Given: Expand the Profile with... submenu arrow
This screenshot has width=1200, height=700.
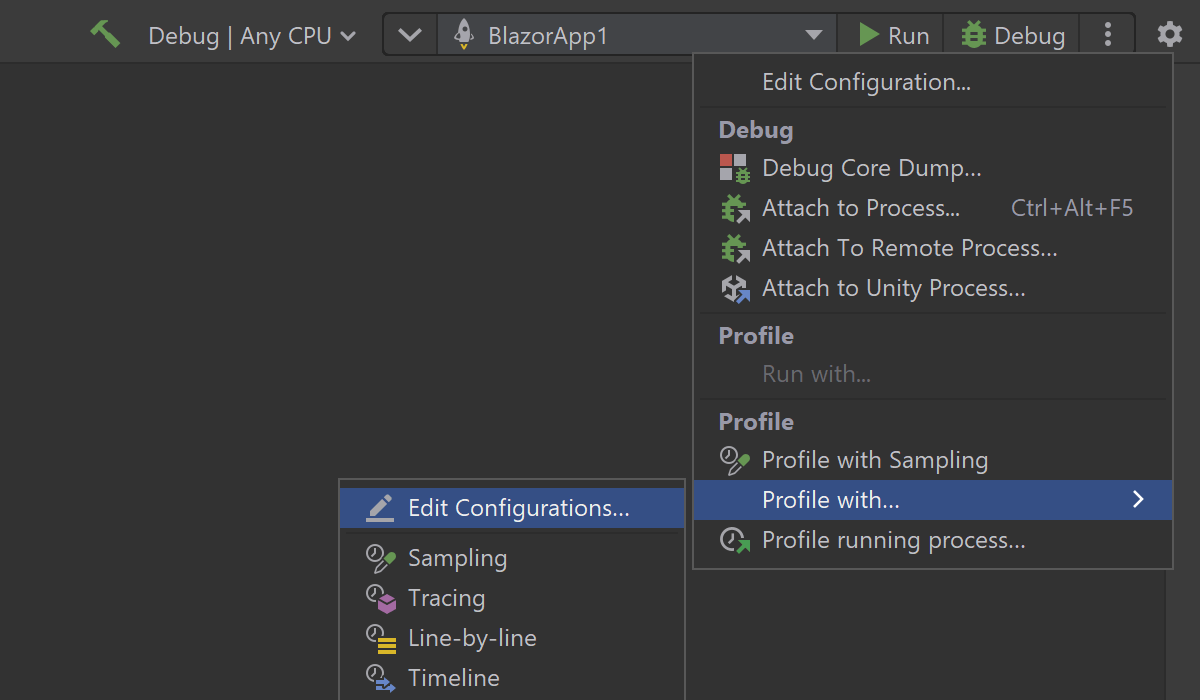Looking at the screenshot, I should tap(1138, 500).
